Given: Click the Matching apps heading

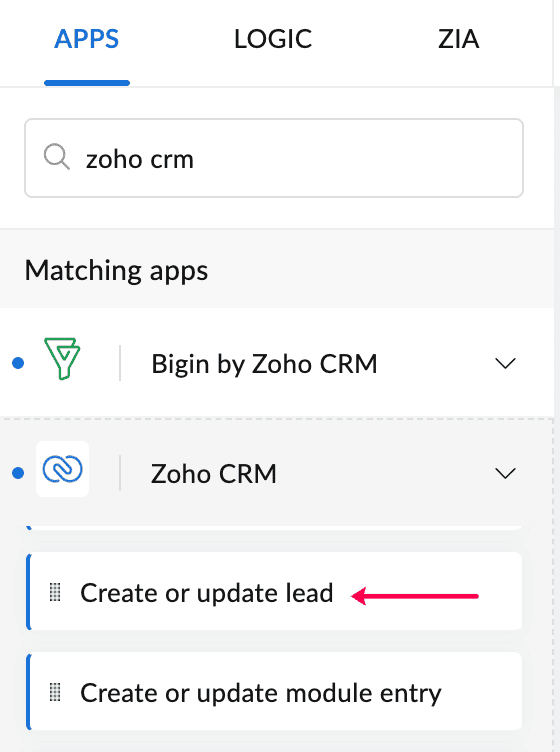Looking at the screenshot, I should (117, 270).
